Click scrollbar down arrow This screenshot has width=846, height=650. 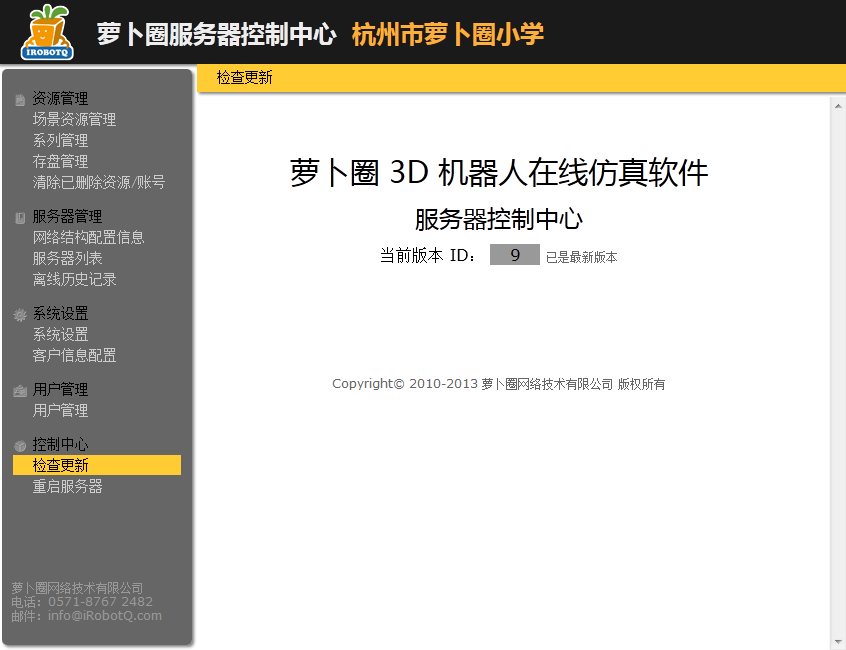click(x=838, y=642)
